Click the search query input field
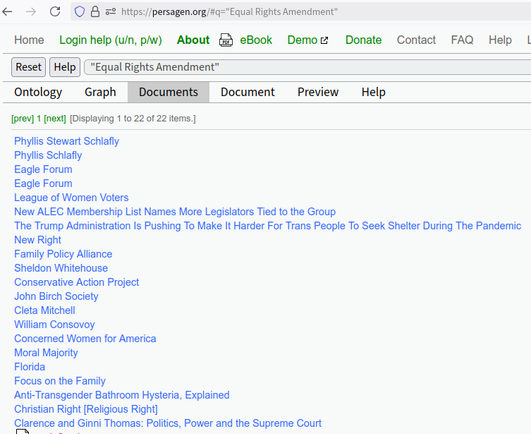Image resolution: width=531 pixels, height=434 pixels. click(307, 67)
